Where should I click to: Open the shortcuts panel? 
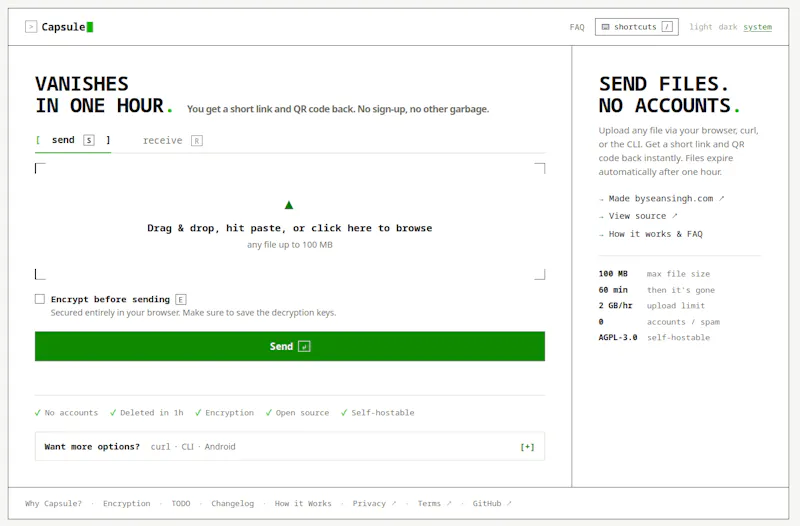point(636,27)
